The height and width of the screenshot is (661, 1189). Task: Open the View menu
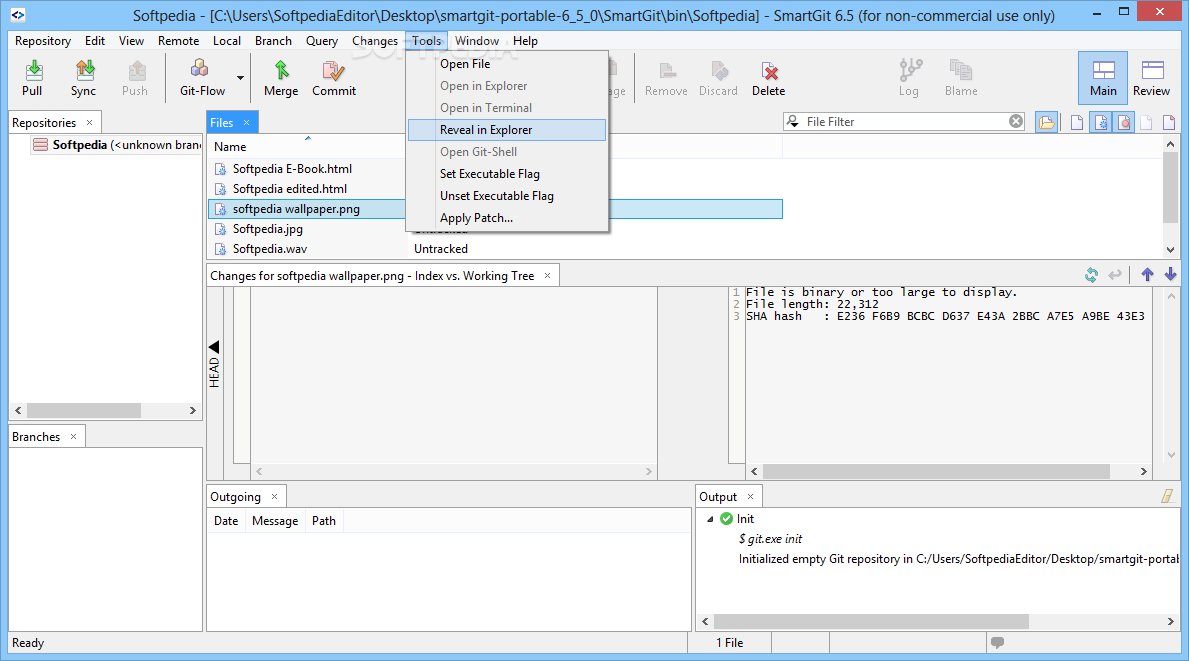tap(131, 41)
